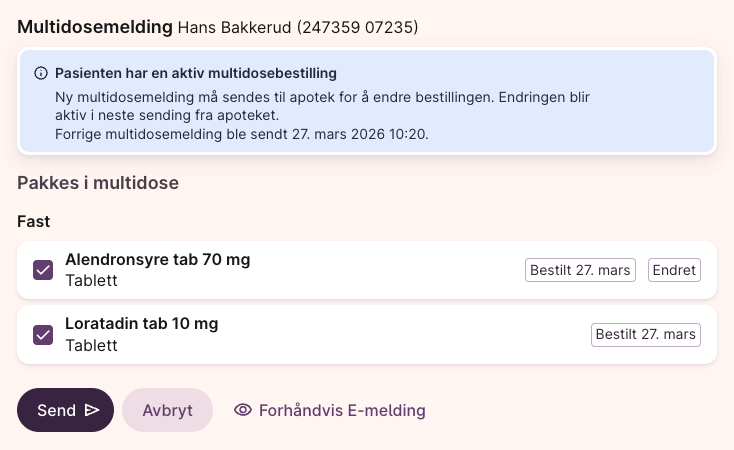Click the Endret badge on Alendronsyre
This screenshot has height=450, width=734.
[x=674, y=270]
